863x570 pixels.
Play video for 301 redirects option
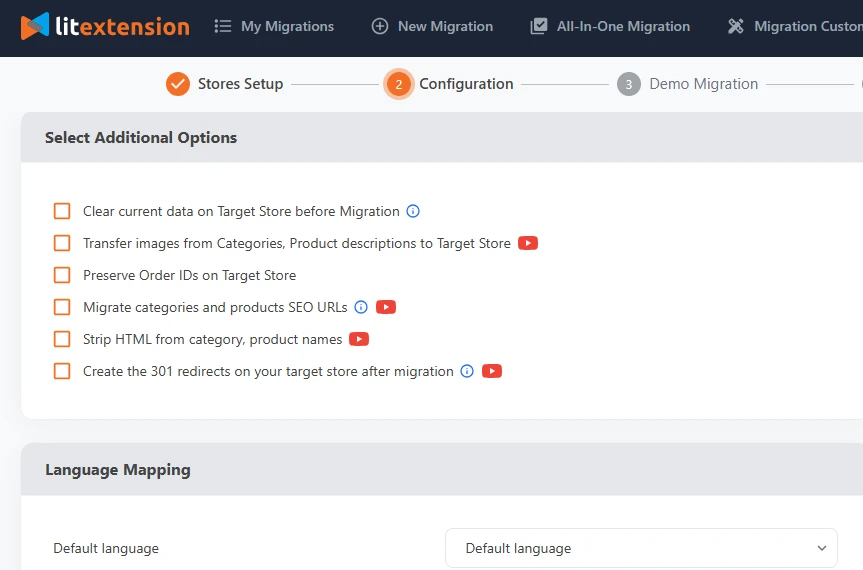pos(492,371)
